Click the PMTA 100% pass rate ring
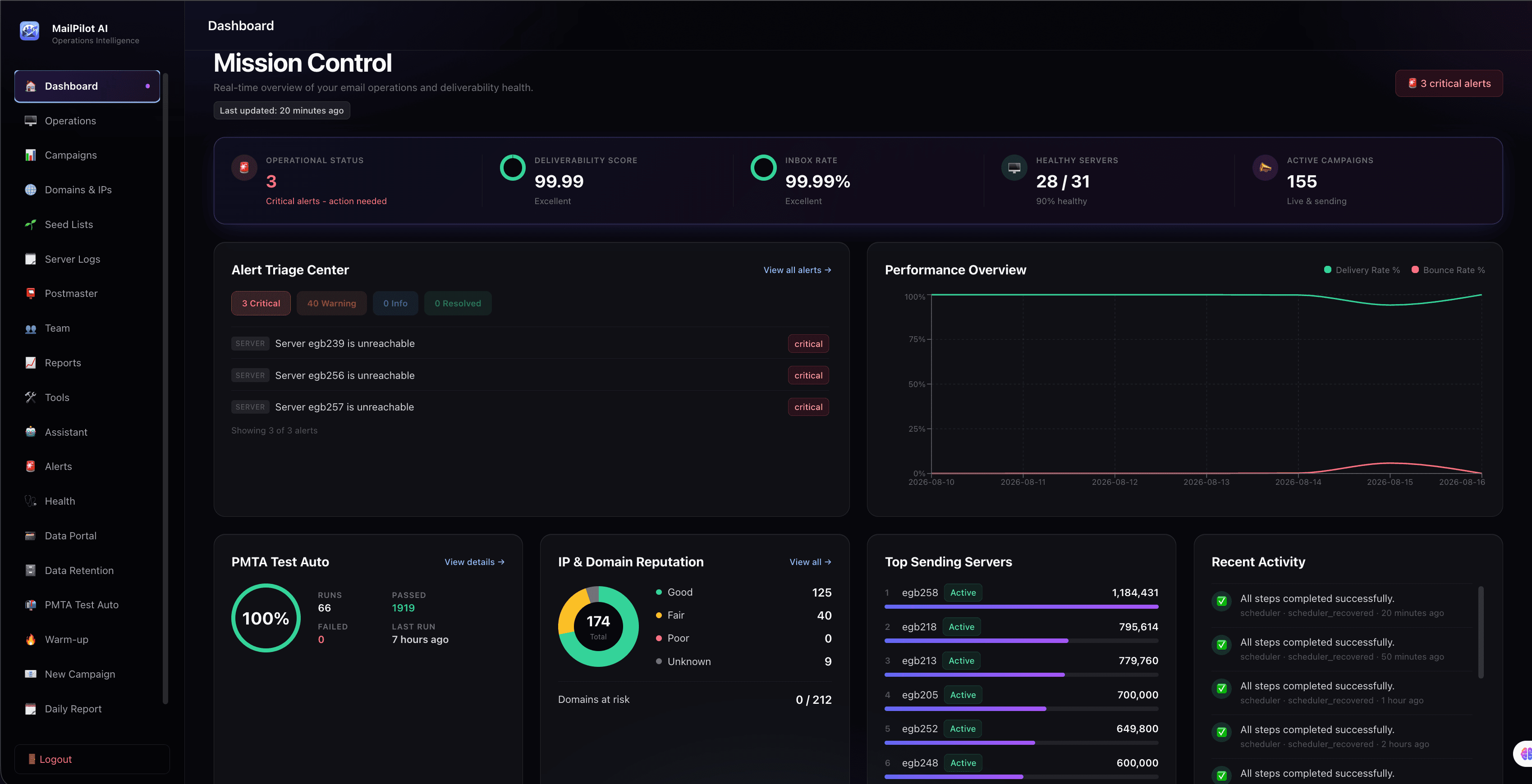1532x784 pixels. 266,618
